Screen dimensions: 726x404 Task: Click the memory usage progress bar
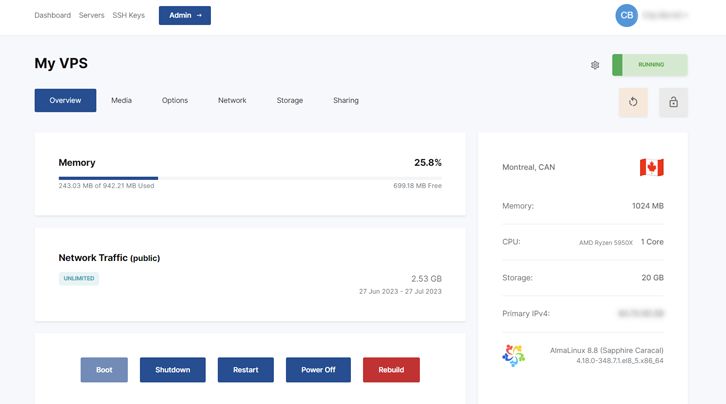pos(250,178)
